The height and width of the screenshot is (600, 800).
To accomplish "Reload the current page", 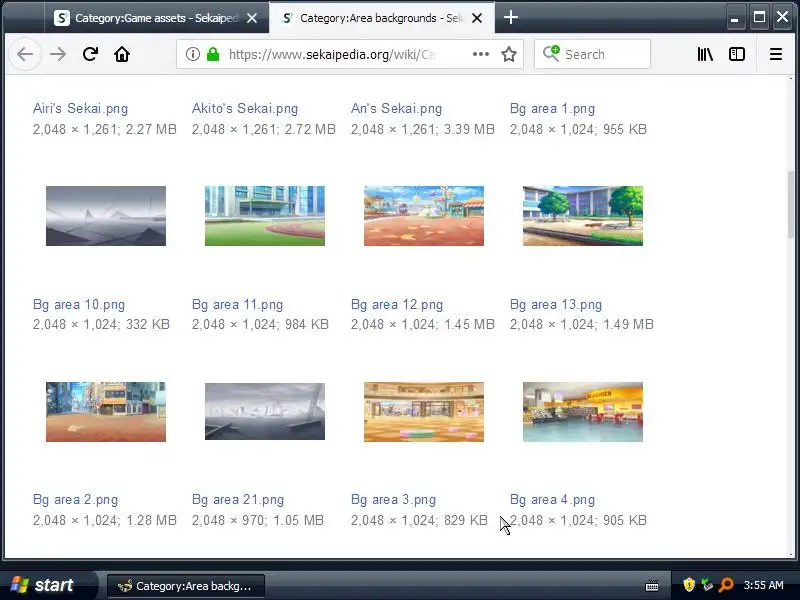I will coord(90,54).
